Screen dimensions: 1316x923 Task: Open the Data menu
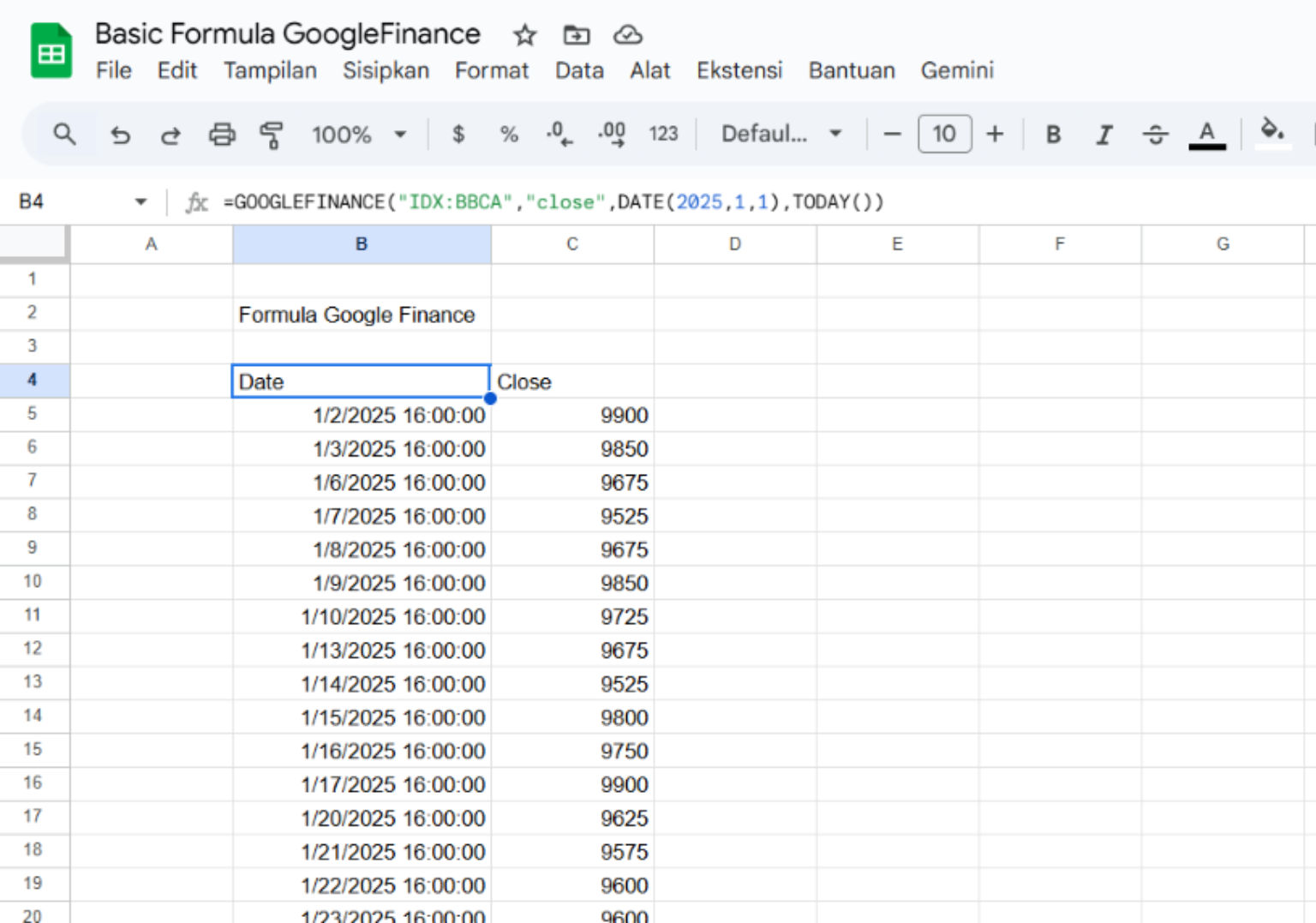[x=579, y=70]
